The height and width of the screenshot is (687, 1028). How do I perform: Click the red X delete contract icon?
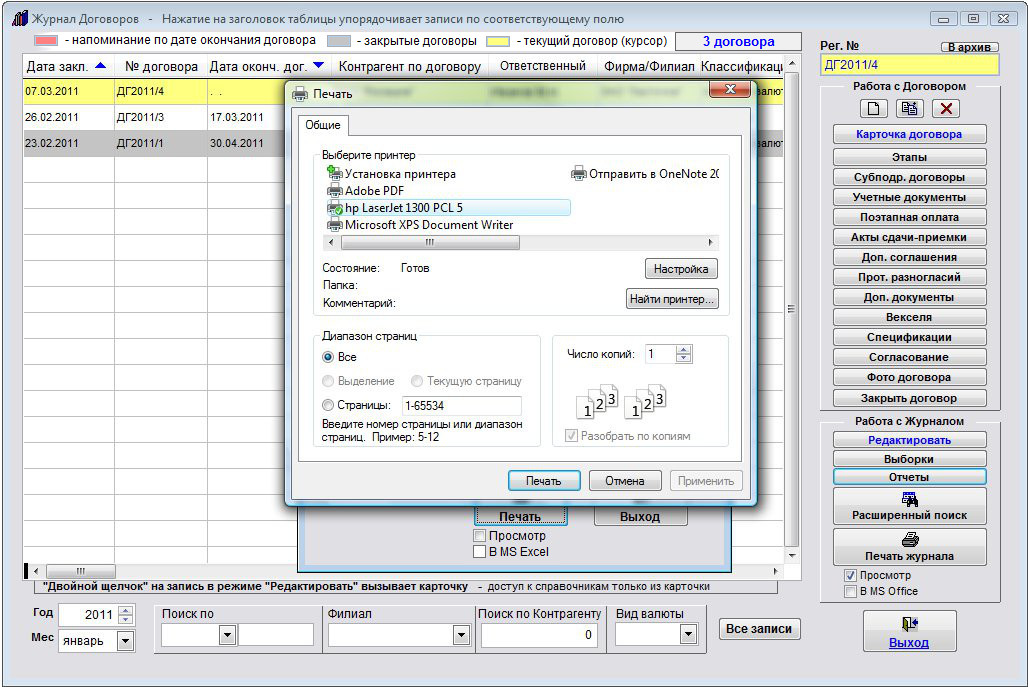pos(945,109)
